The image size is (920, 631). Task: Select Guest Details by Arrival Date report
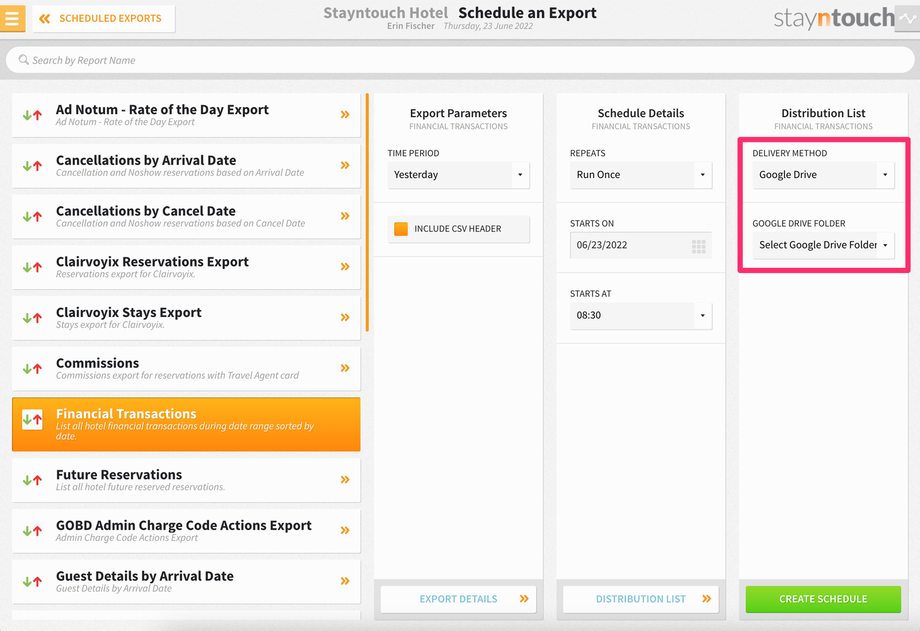[x=186, y=582]
